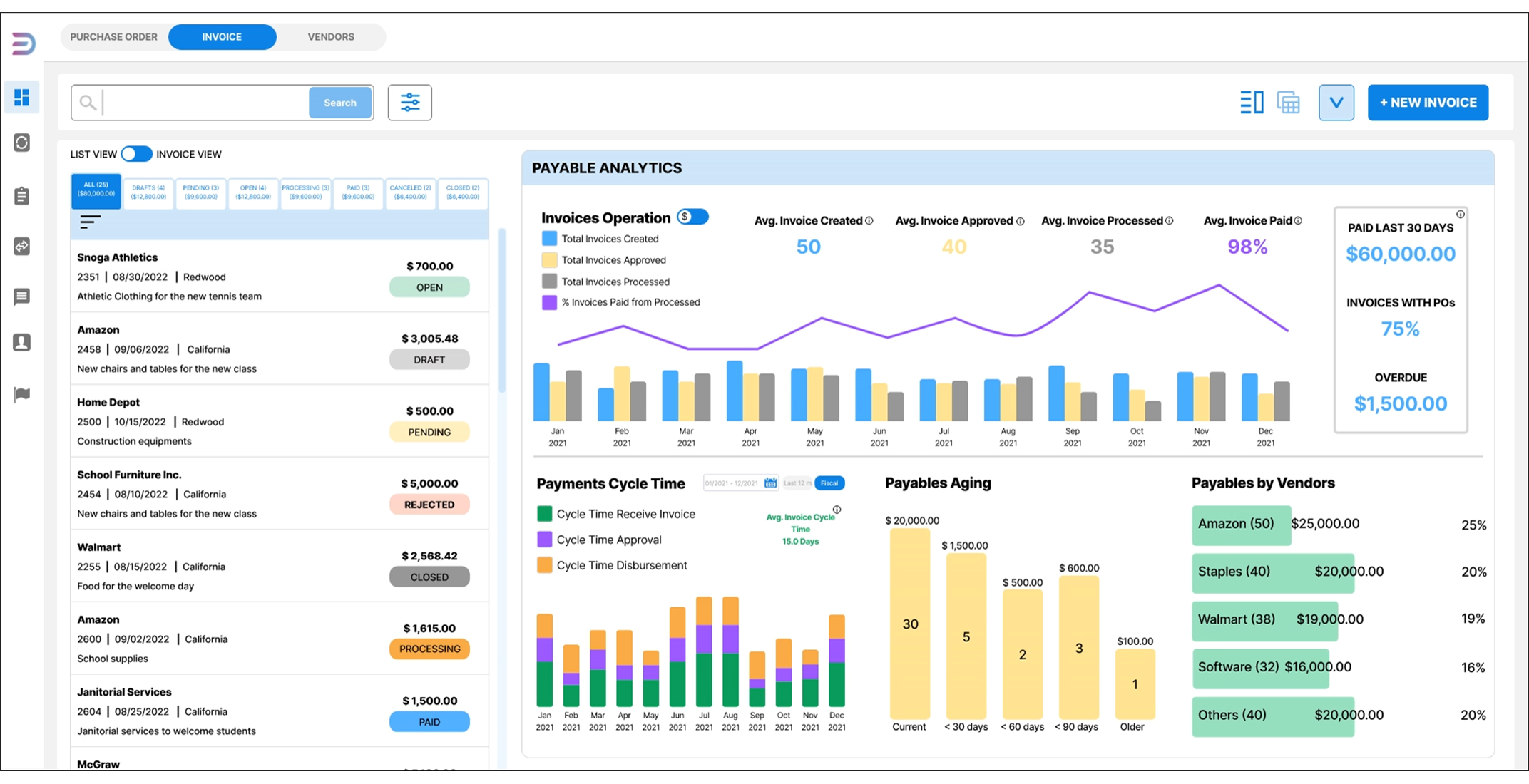Expand the V dropdown next to New Invoice
The width and height of the screenshot is (1529, 784).
point(1336,103)
